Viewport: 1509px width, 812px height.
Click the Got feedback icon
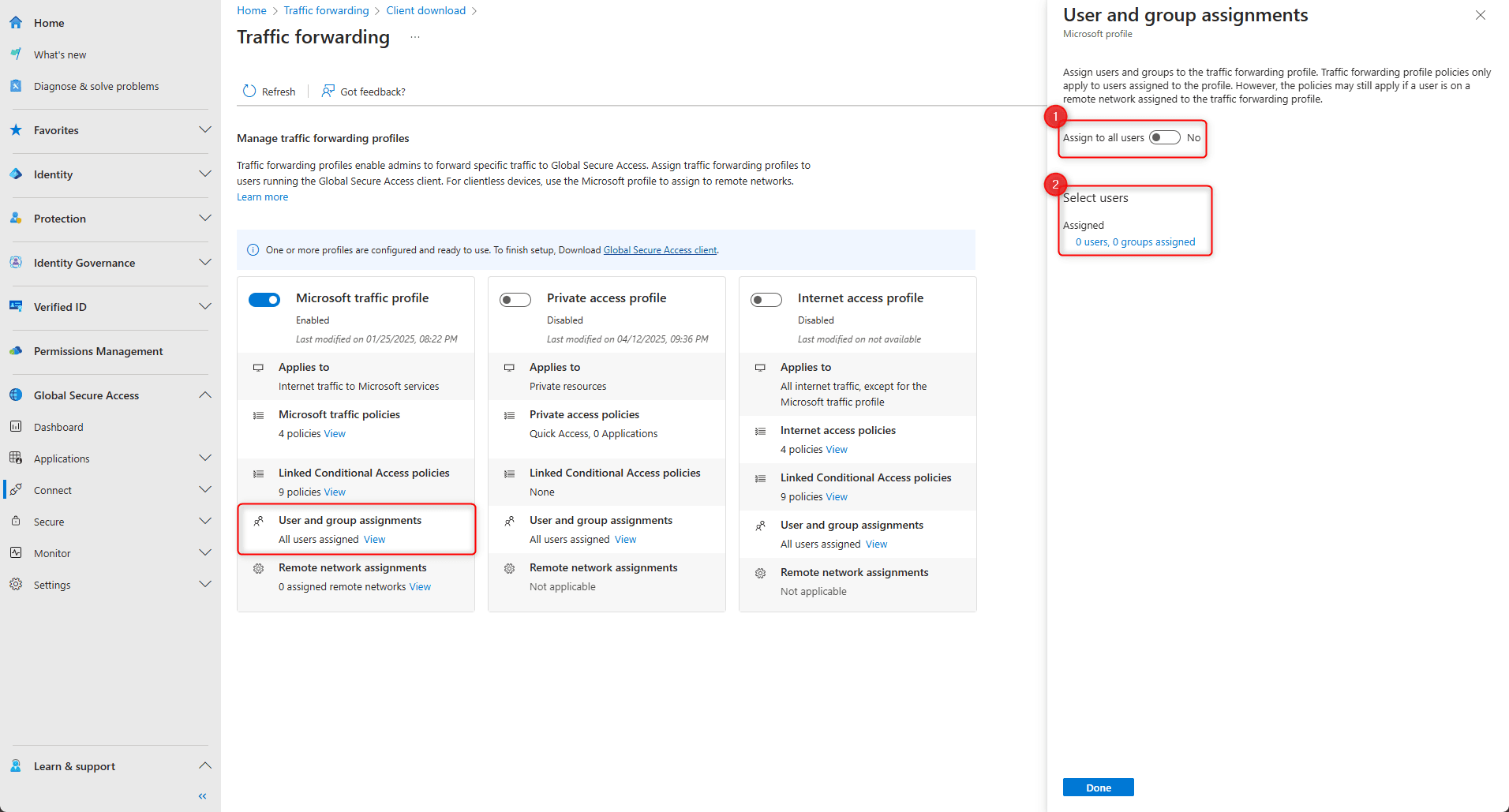coord(328,92)
